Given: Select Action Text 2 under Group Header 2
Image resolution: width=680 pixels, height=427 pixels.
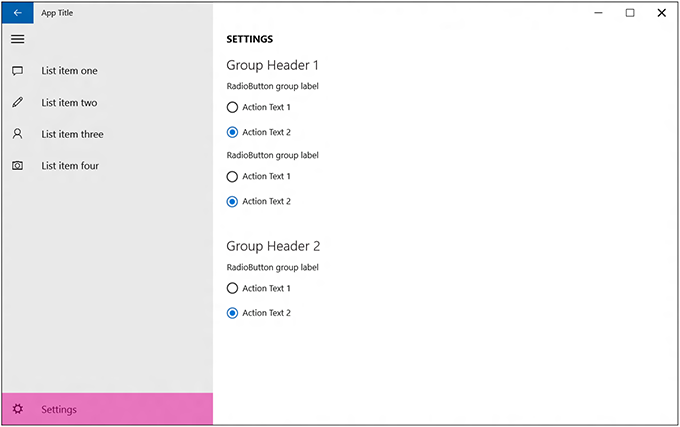Looking at the screenshot, I should pos(233,313).
